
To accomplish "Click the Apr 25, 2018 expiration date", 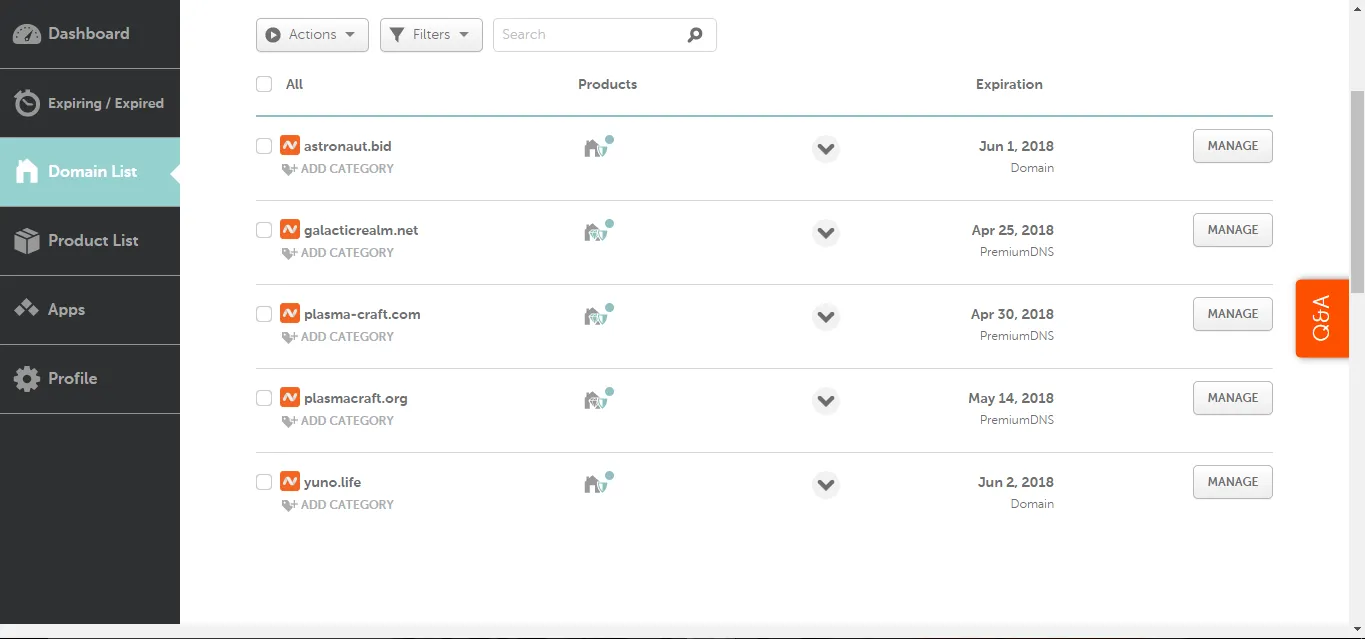I will point(1012,230).
